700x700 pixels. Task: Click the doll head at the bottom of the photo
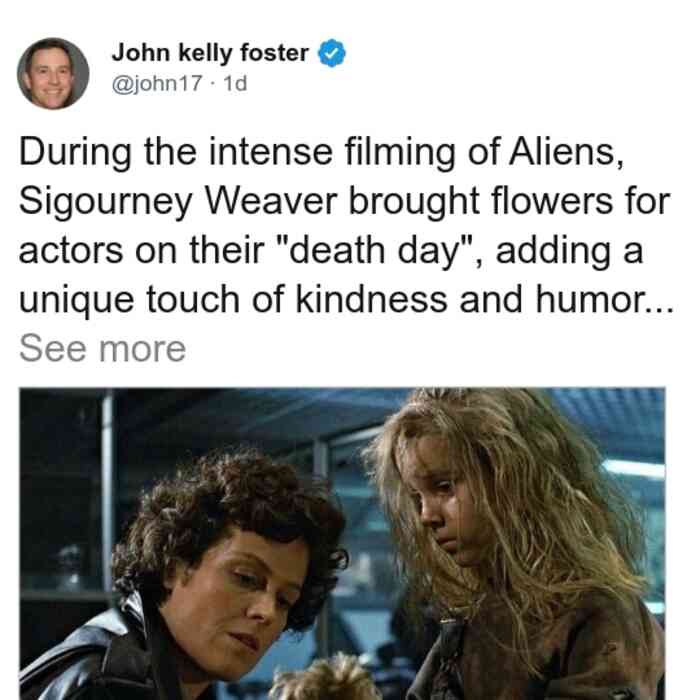(x=328, y=678)
